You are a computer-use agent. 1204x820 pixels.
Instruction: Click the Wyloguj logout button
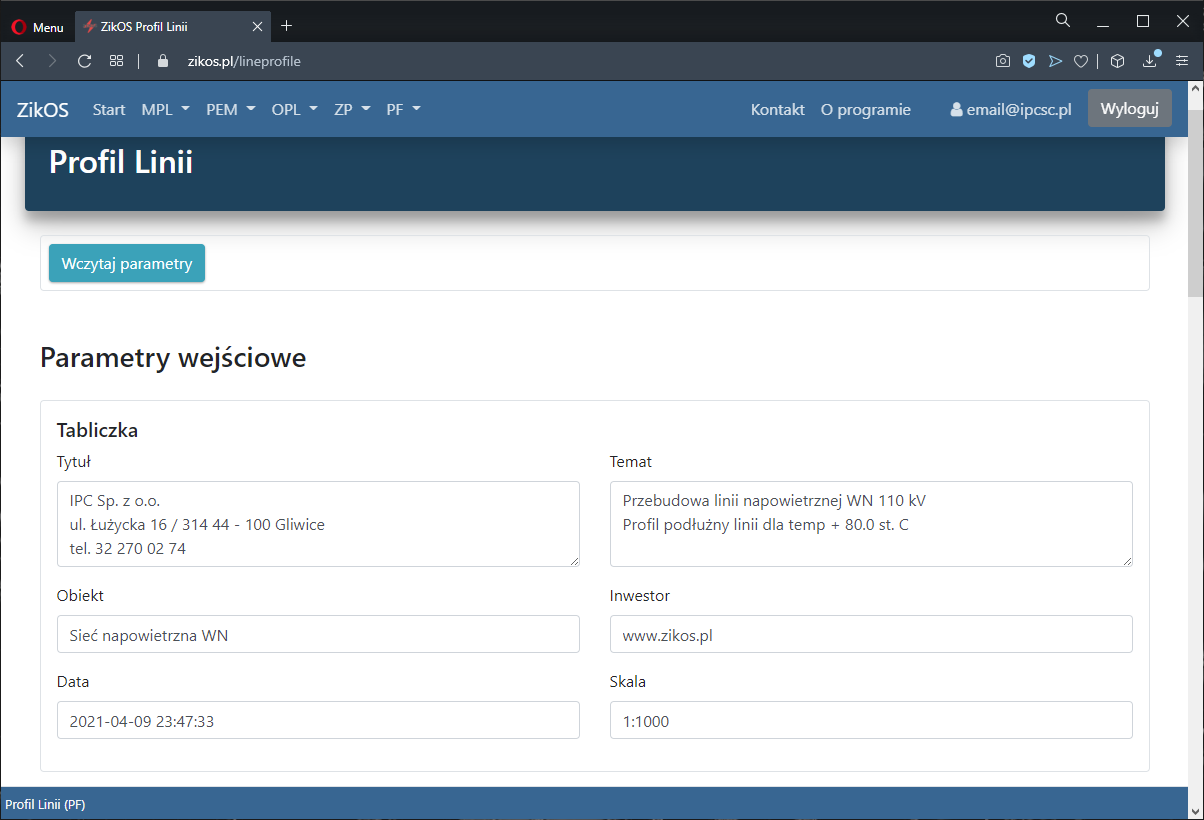[1129, 109]
